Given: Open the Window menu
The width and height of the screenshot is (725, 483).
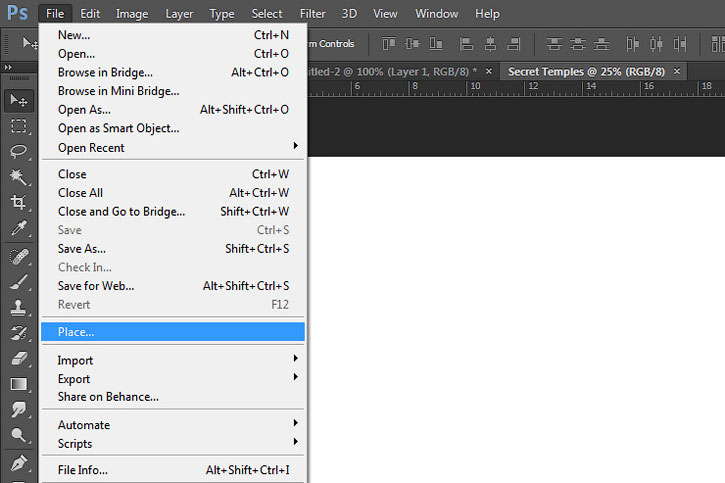Looking at the screenshot, I should tap(436, 14).
